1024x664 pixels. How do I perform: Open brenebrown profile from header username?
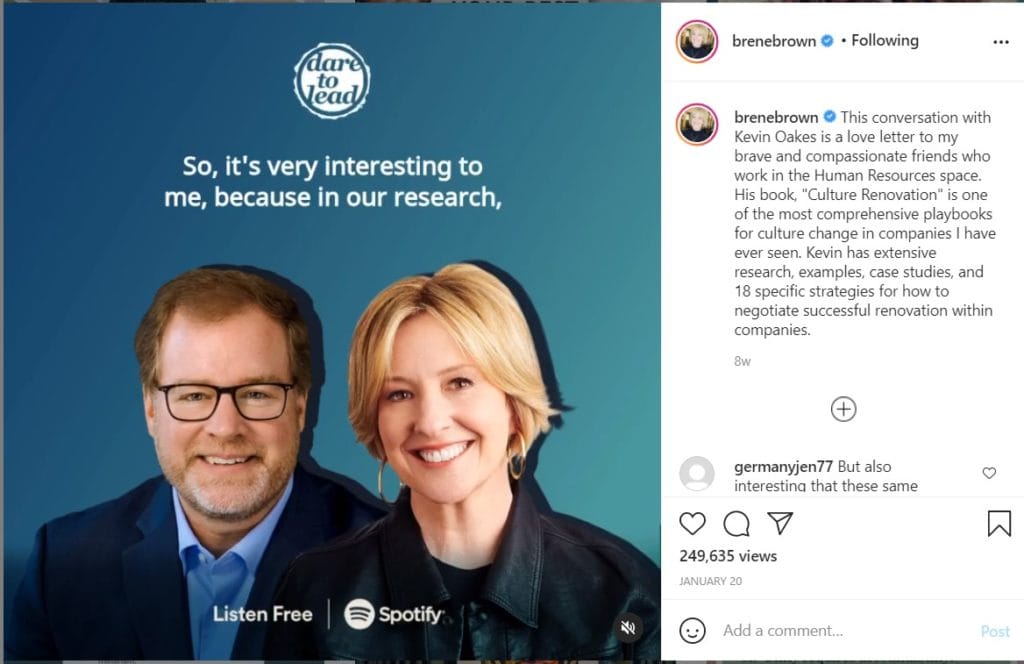tap(773, 41)
